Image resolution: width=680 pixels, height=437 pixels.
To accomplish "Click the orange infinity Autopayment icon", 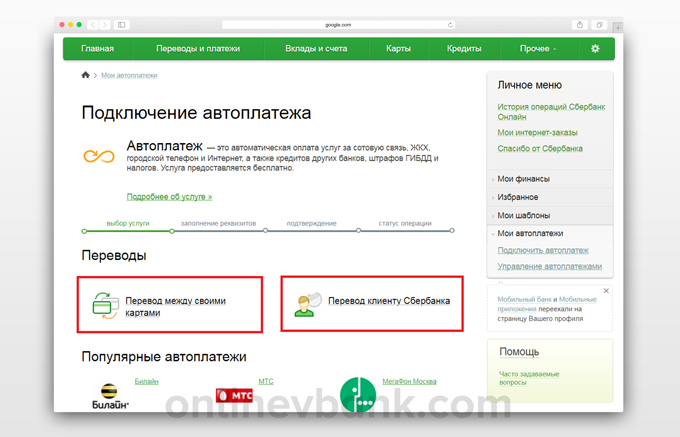I will 99,156.
